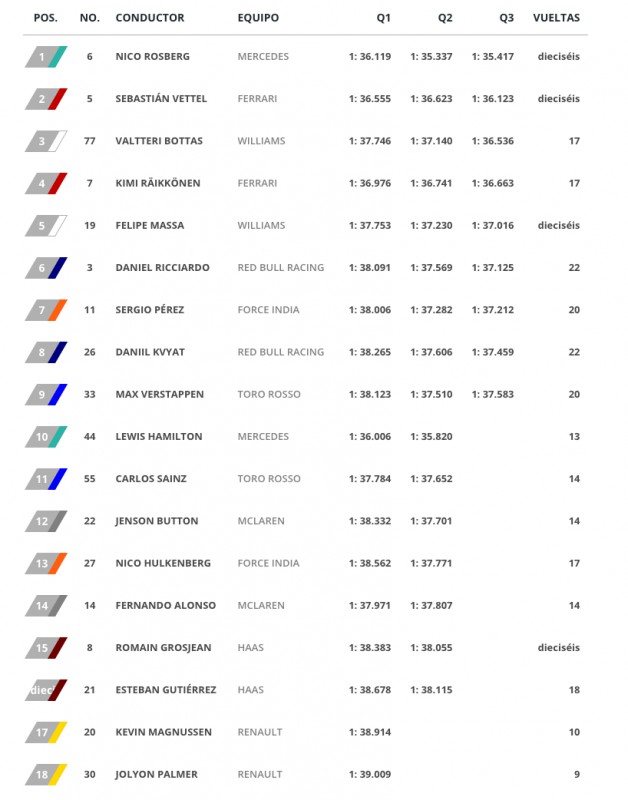Click position 2 badge beside Sebastián Vettel
628x800 pixels.
(x=46, y=99)
